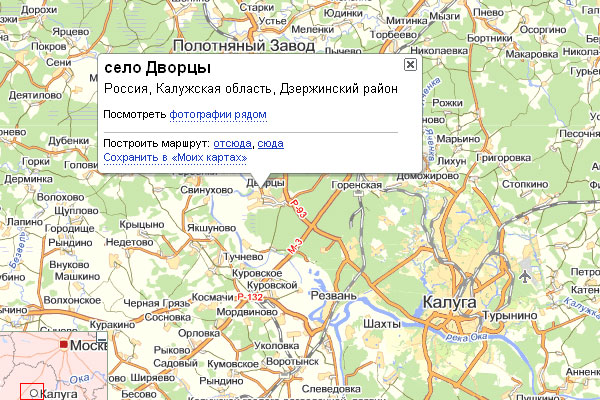Click the Горенская label
Screen dimensions: 600x400
(357, 185)
